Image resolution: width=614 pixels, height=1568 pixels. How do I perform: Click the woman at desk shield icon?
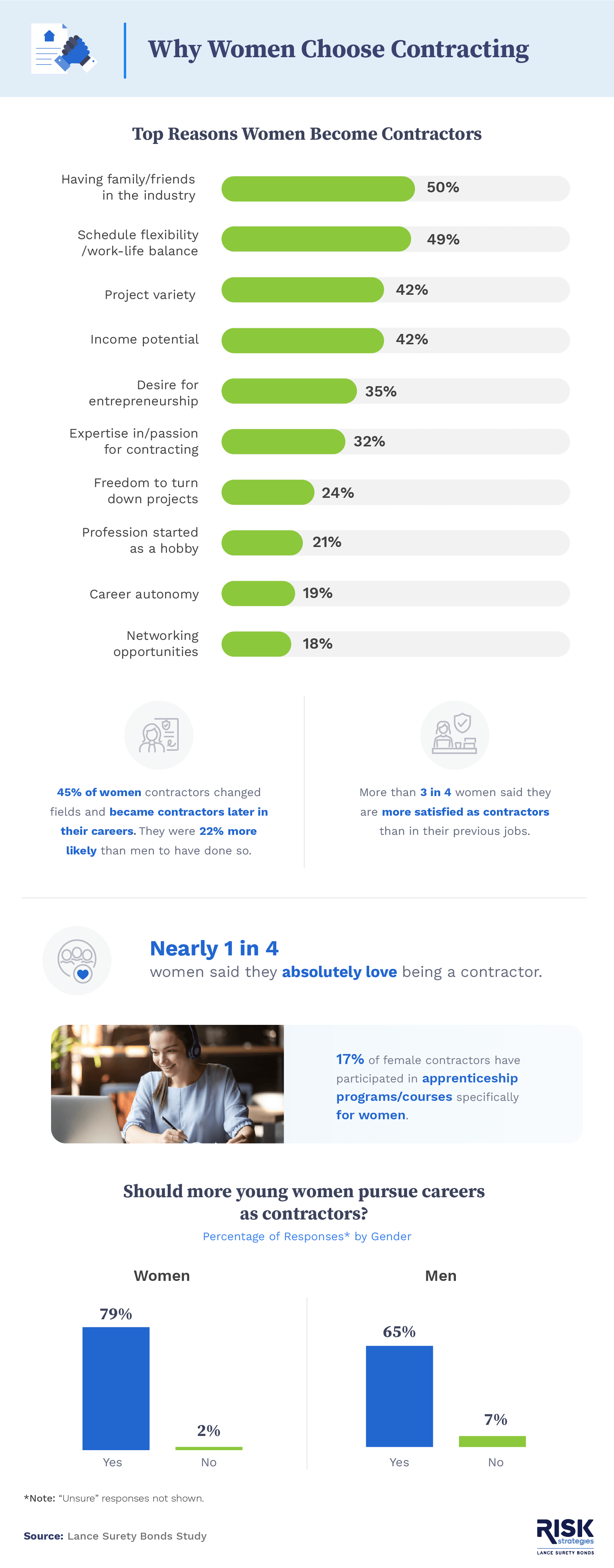click(455, 735)
